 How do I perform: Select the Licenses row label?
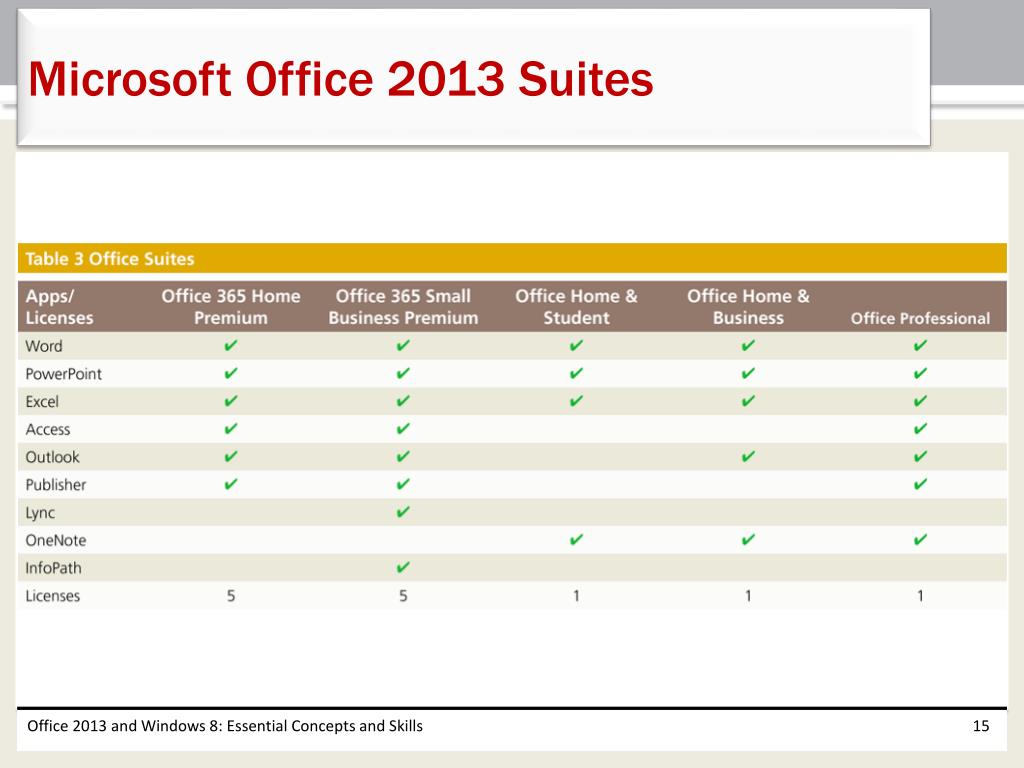[x=52, y=596]
